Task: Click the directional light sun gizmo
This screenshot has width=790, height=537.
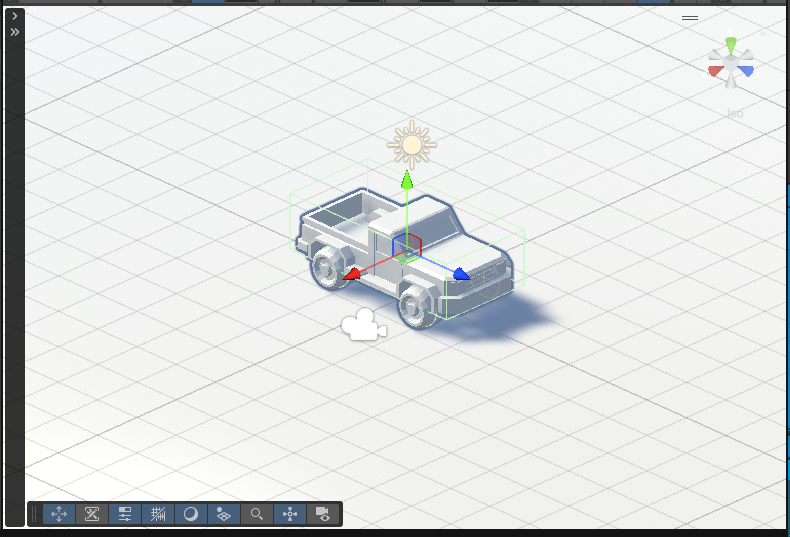Action: tap(412, 145)
